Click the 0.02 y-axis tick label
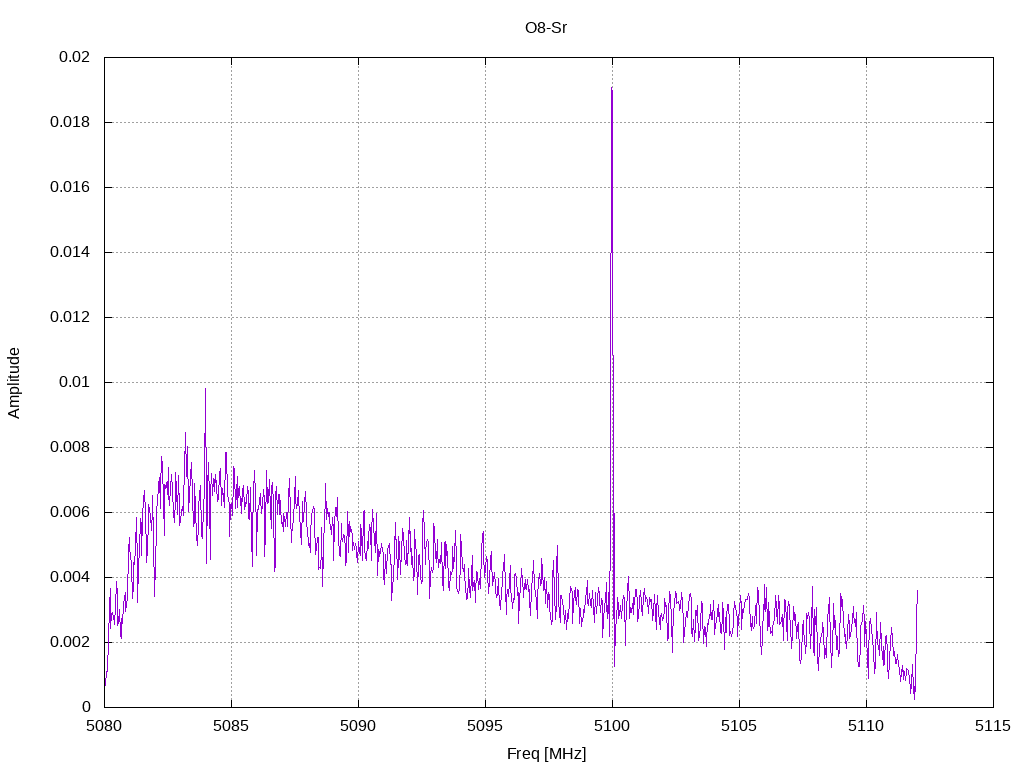Image resolution: width=1024 pixels, height=768 pixels. click(74, 57)
